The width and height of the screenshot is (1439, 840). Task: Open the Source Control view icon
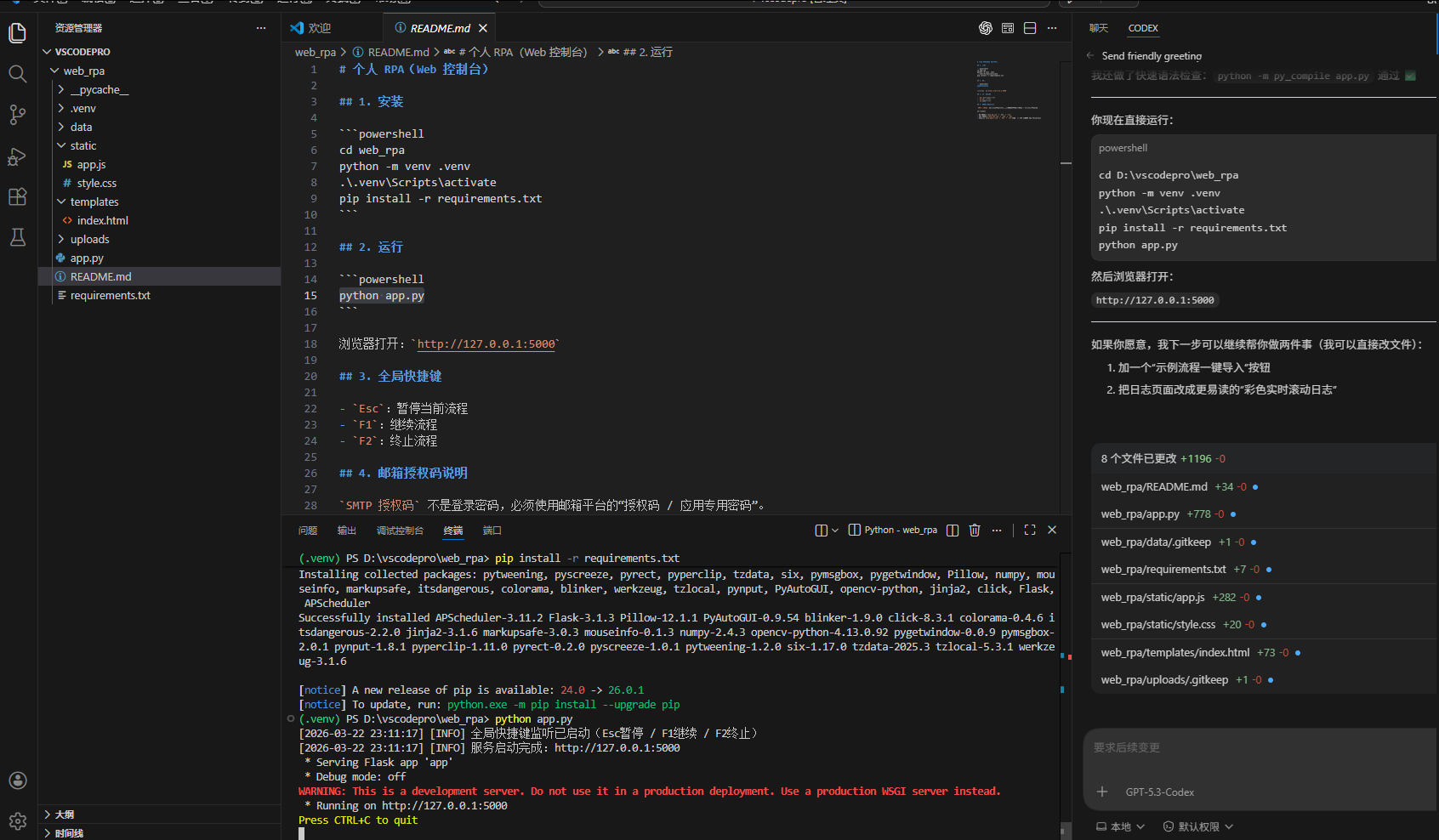point(17,115)
